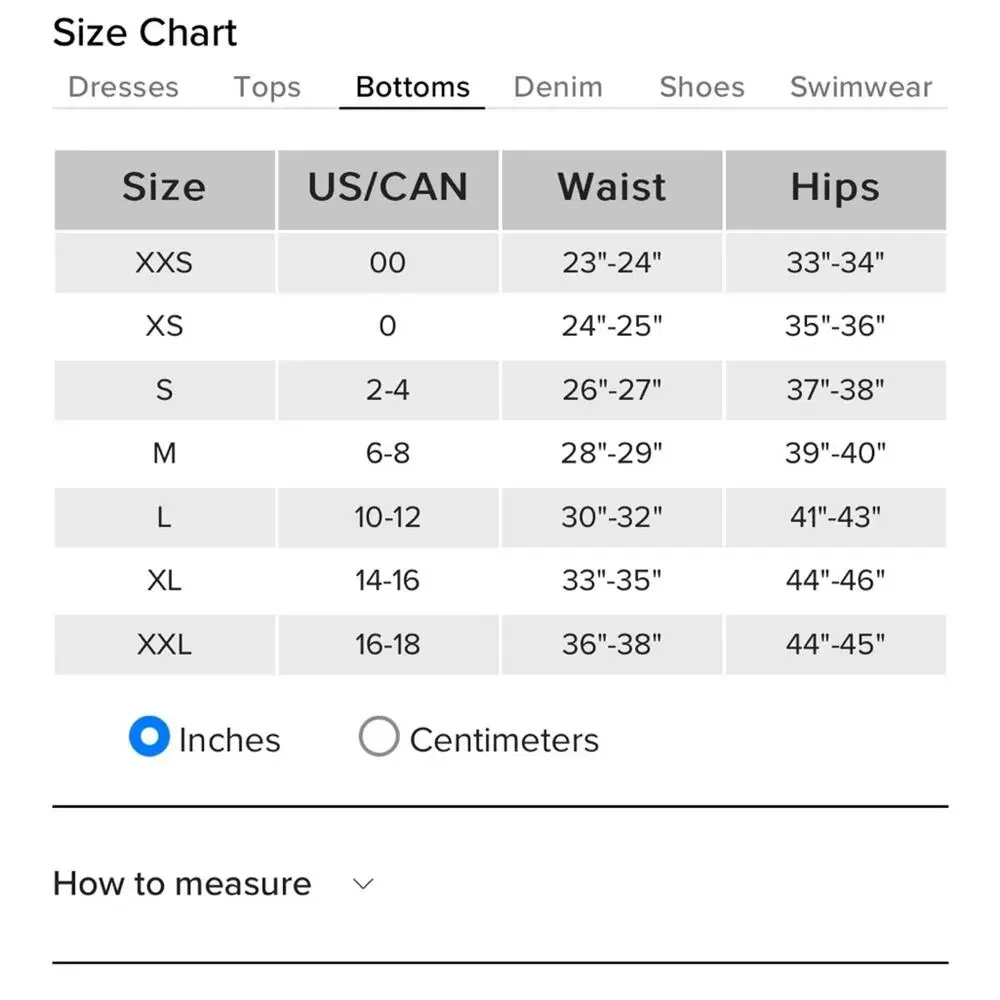The height and width of the screenshot is (1000, 1000).
Task: Choose the Centimeters radio button
Action: click(x=379, y=736)
